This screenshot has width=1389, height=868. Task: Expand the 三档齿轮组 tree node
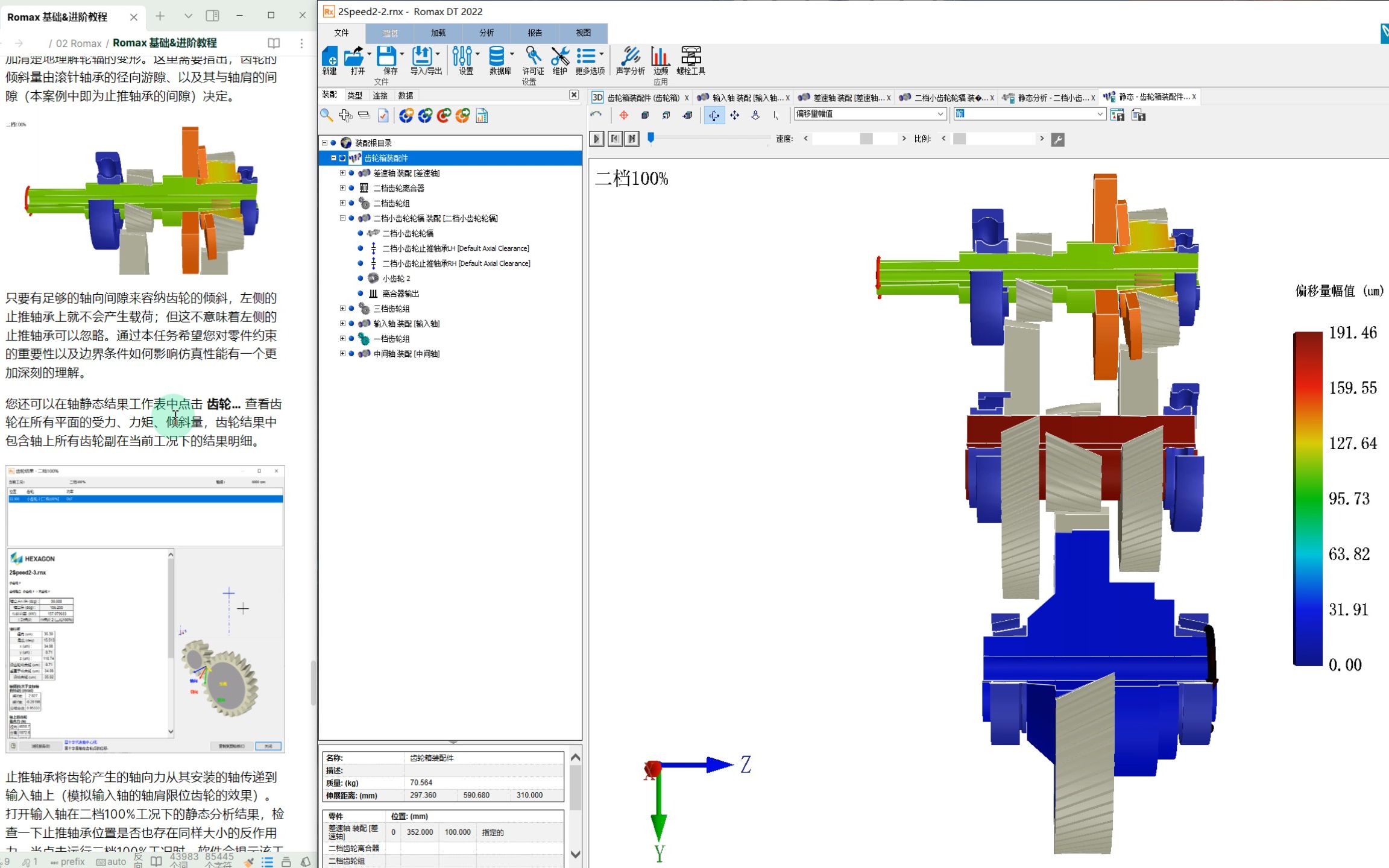(342, 309)
